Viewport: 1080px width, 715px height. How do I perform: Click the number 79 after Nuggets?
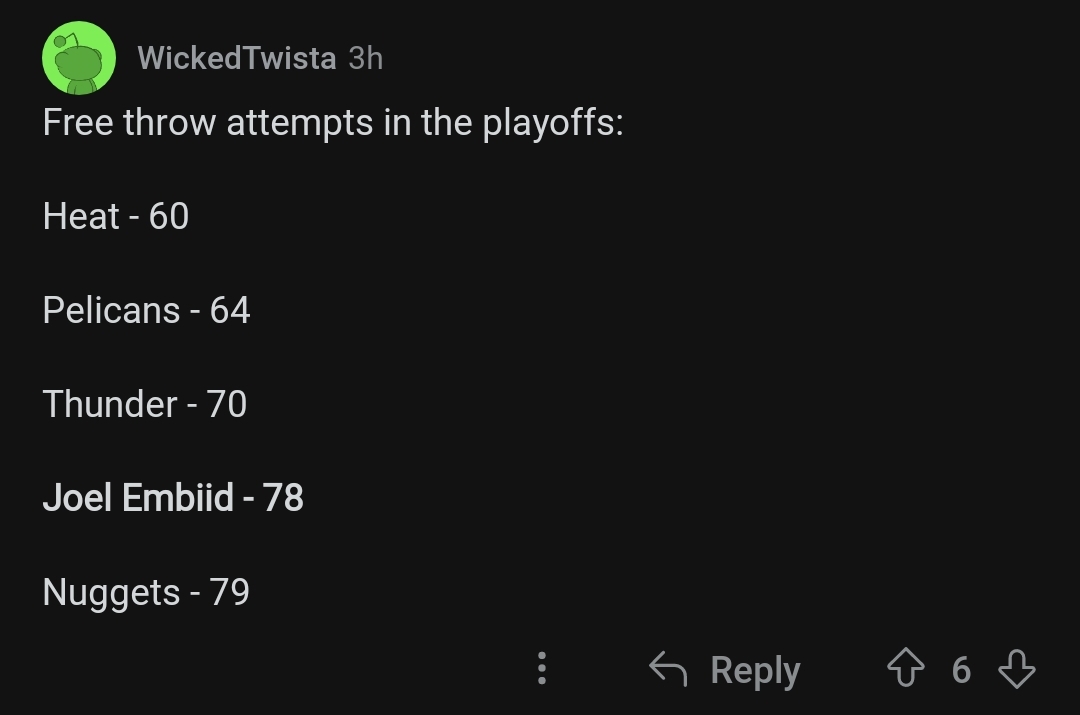pyautogui.click(x=229, y=592)
